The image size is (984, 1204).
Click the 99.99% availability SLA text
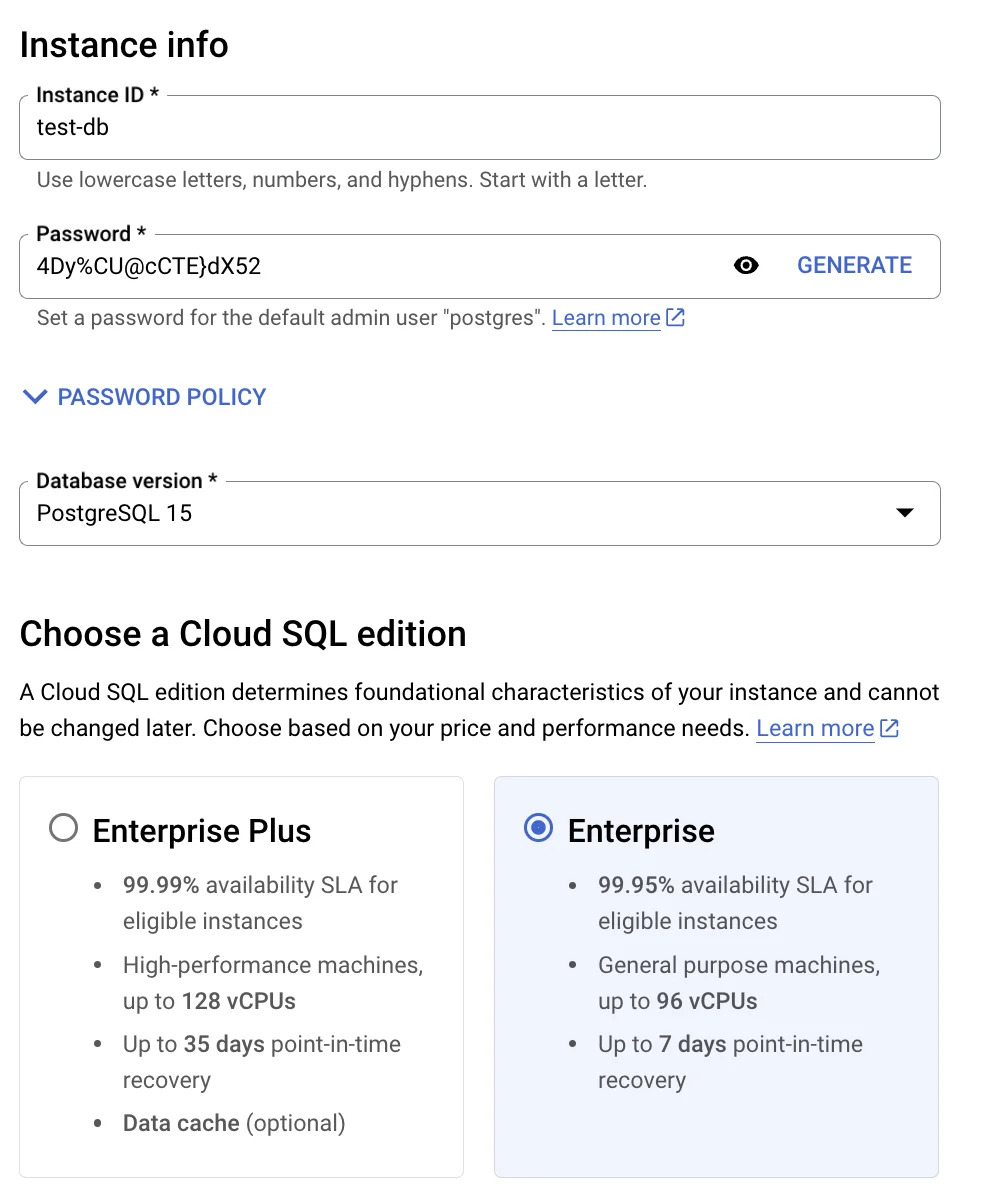[x=260, y=903]
